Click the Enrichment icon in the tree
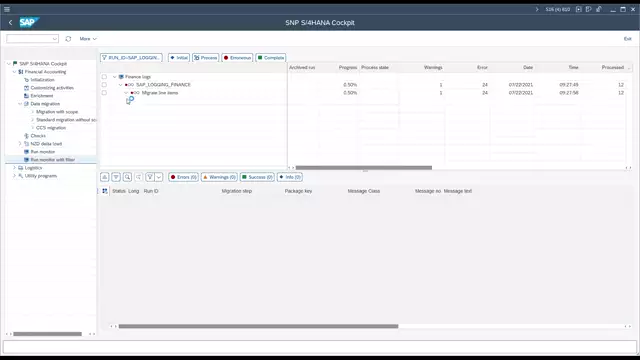 pyautogui.click(x=27, y=96)
